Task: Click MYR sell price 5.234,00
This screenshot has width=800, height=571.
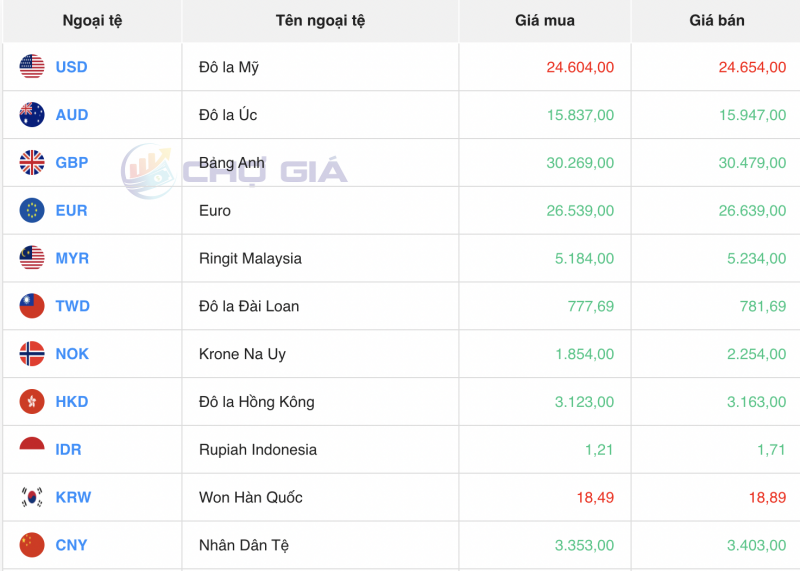Action: (757, 258)
